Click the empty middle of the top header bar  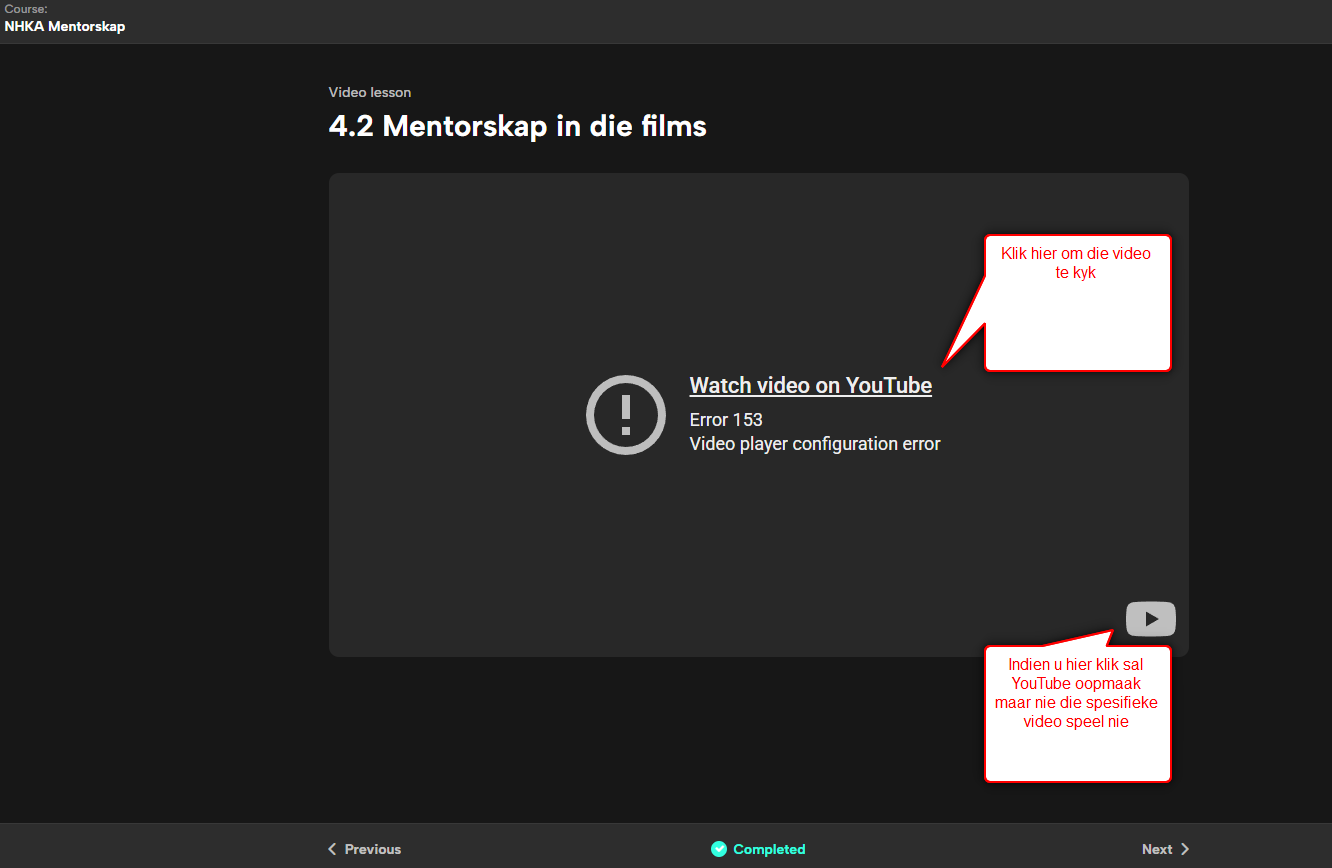tap(666, 21)
